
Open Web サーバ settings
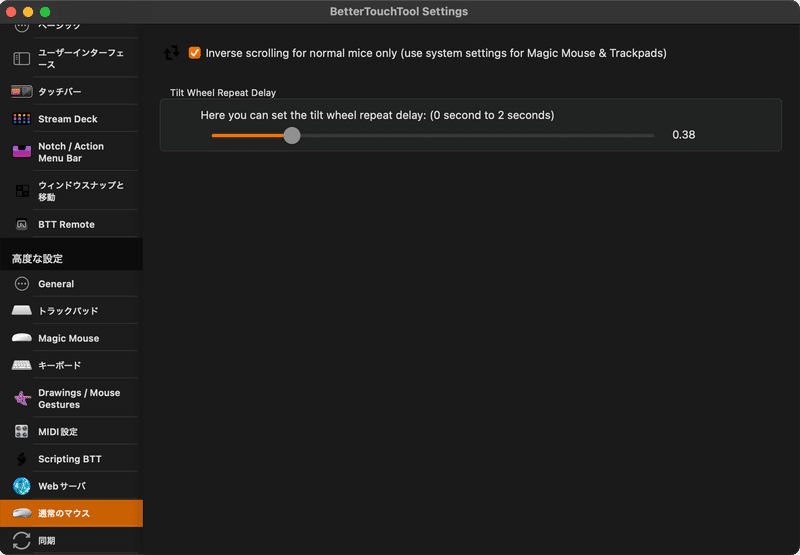point(71,486)
